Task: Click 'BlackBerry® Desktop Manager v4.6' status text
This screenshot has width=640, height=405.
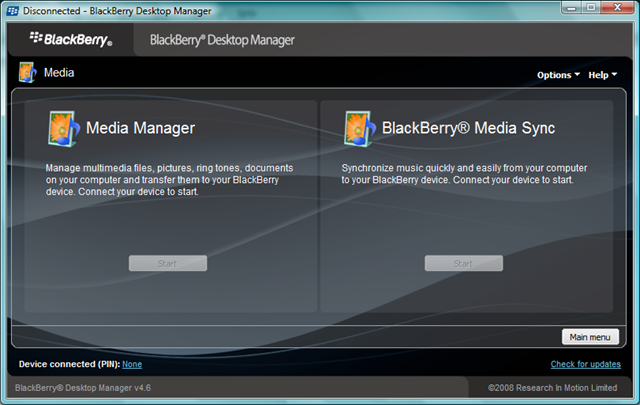Action: click(83, 388)
